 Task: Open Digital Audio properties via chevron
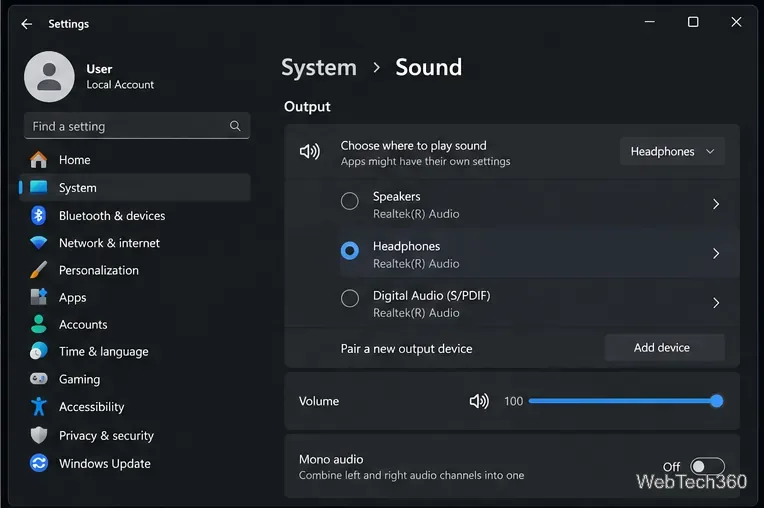[716, 303]
